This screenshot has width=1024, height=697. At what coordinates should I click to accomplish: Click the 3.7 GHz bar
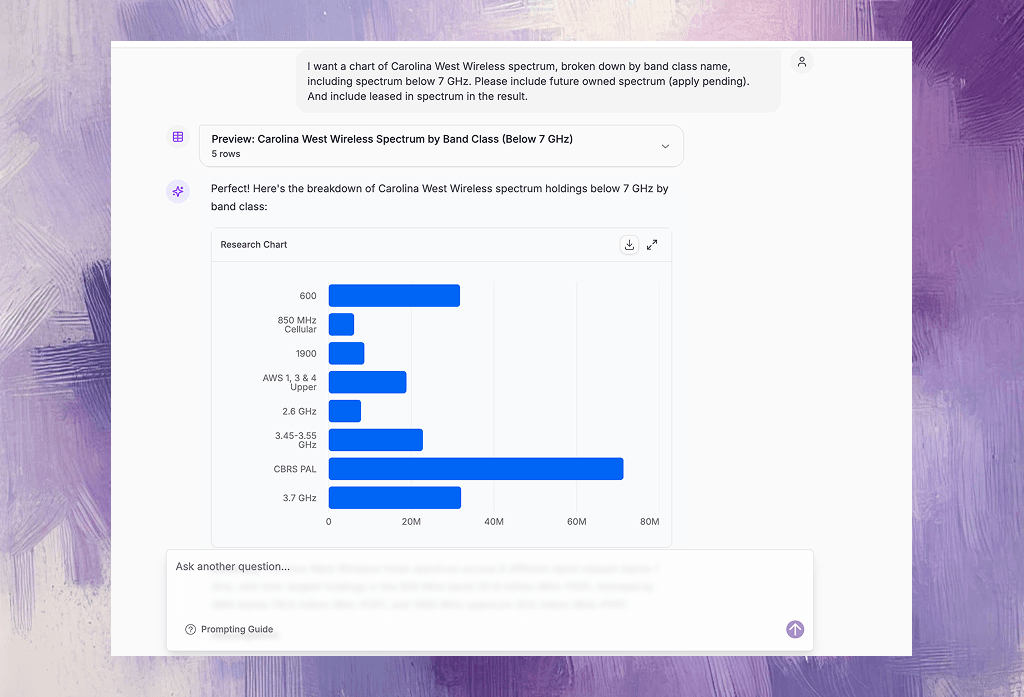click(394, 498)
